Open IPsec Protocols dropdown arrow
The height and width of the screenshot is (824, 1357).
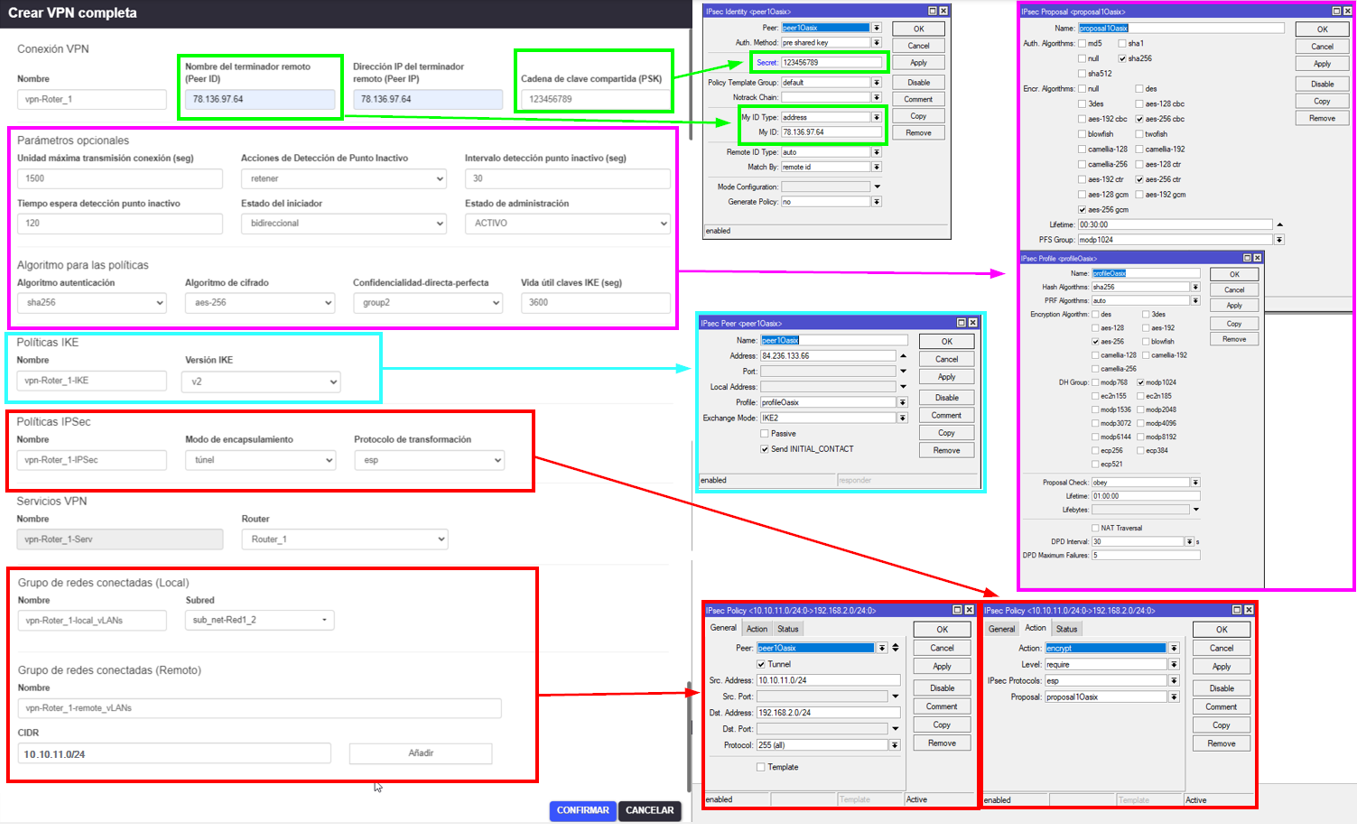(x=1173, y=680)
